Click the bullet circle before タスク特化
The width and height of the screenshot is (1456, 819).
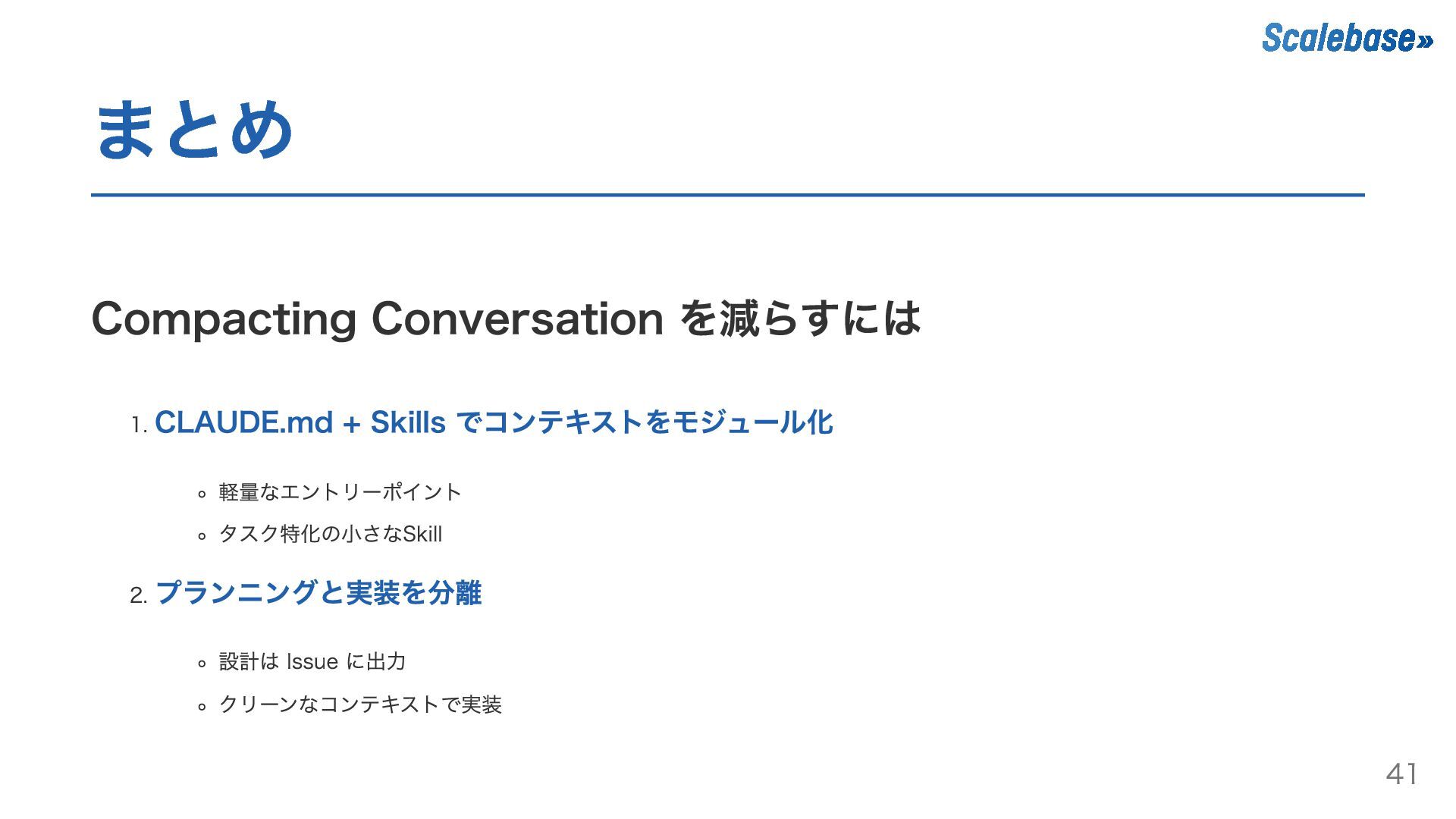[x=202, y=536]
